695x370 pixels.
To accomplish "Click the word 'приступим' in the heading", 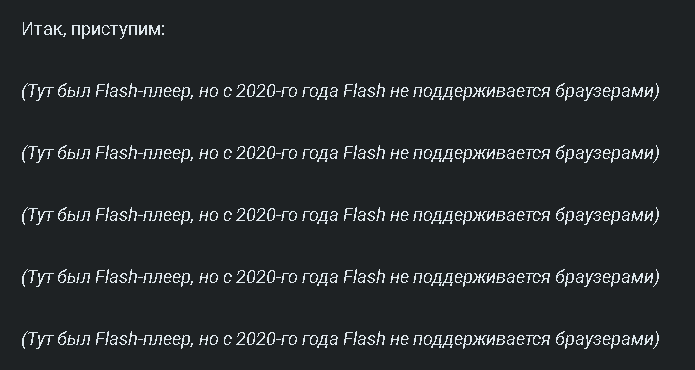I will 116,31.
